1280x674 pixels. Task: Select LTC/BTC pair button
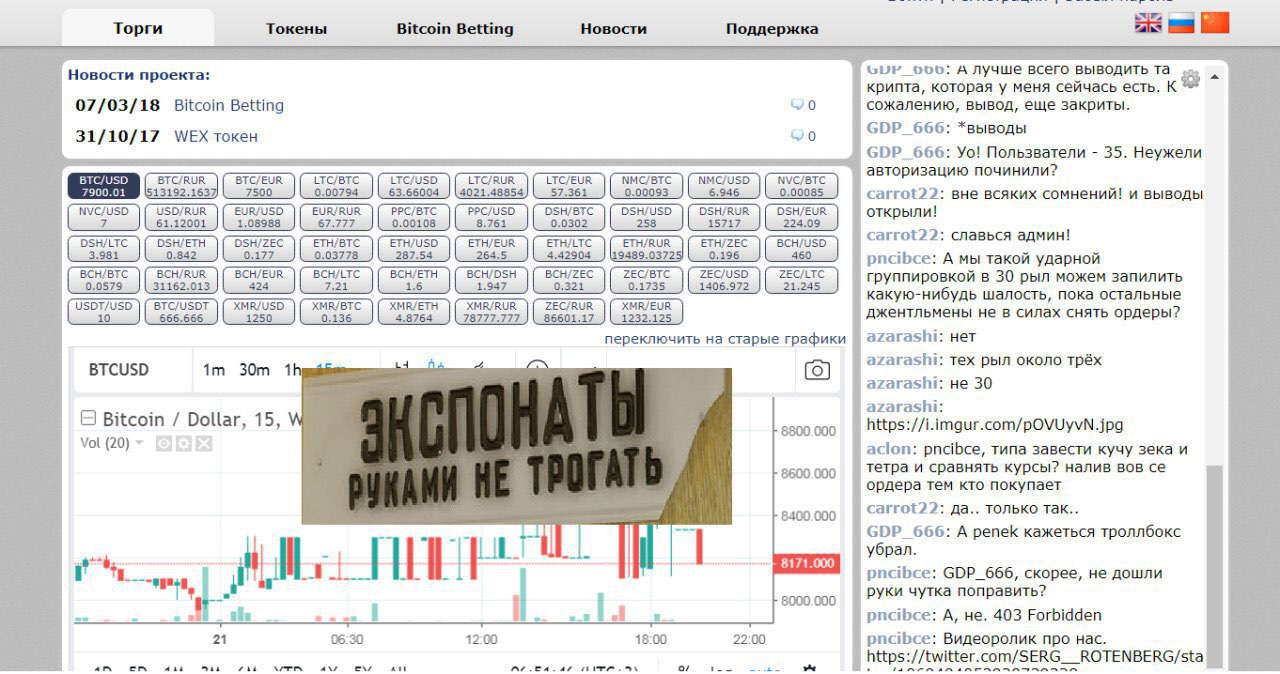336,186
